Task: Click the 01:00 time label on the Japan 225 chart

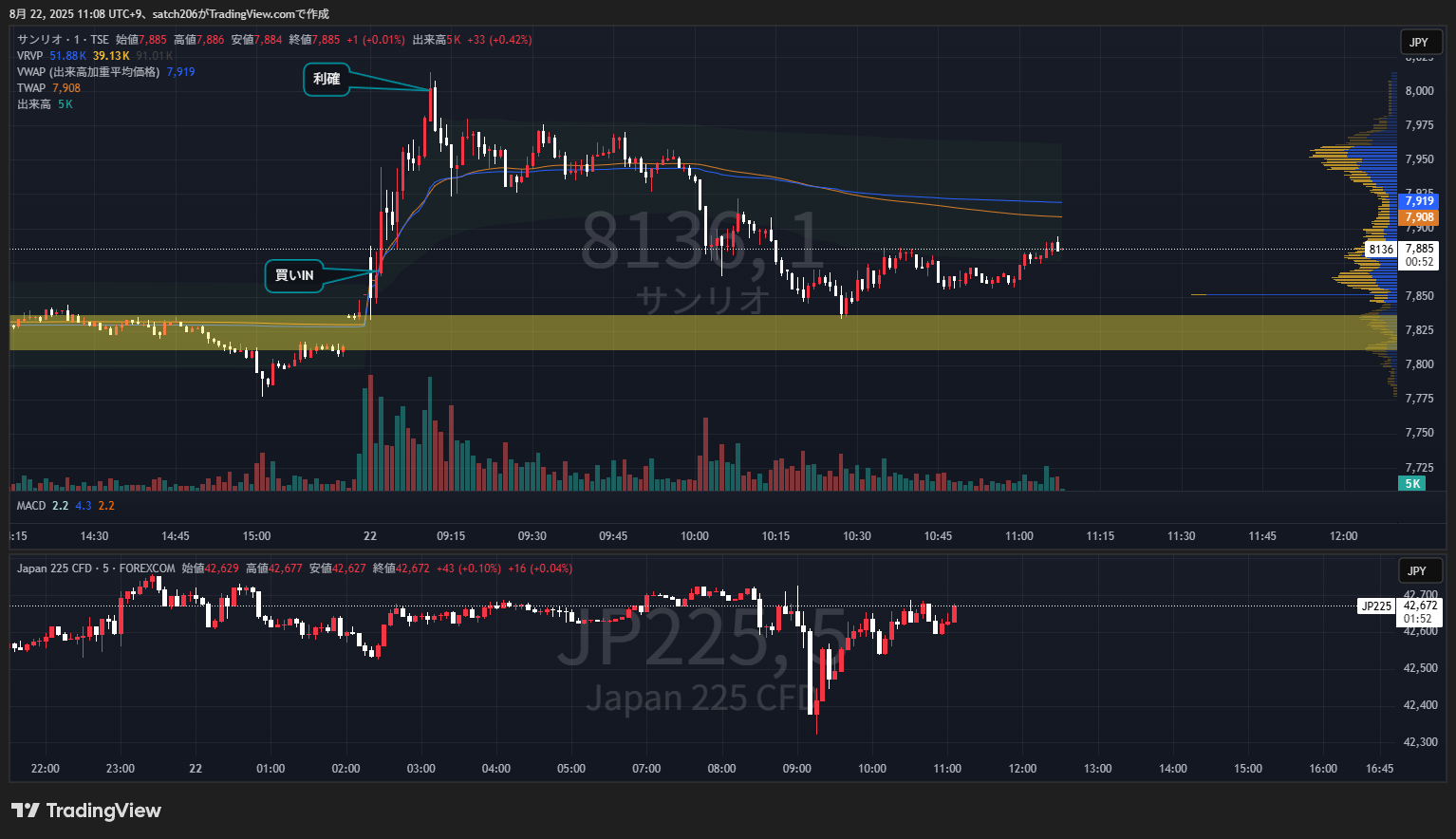Action: pos(271,769)
